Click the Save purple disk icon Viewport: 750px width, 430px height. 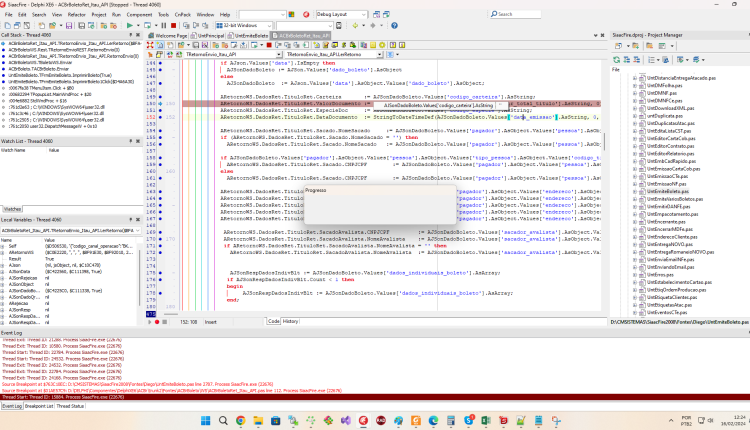point(69,25)
